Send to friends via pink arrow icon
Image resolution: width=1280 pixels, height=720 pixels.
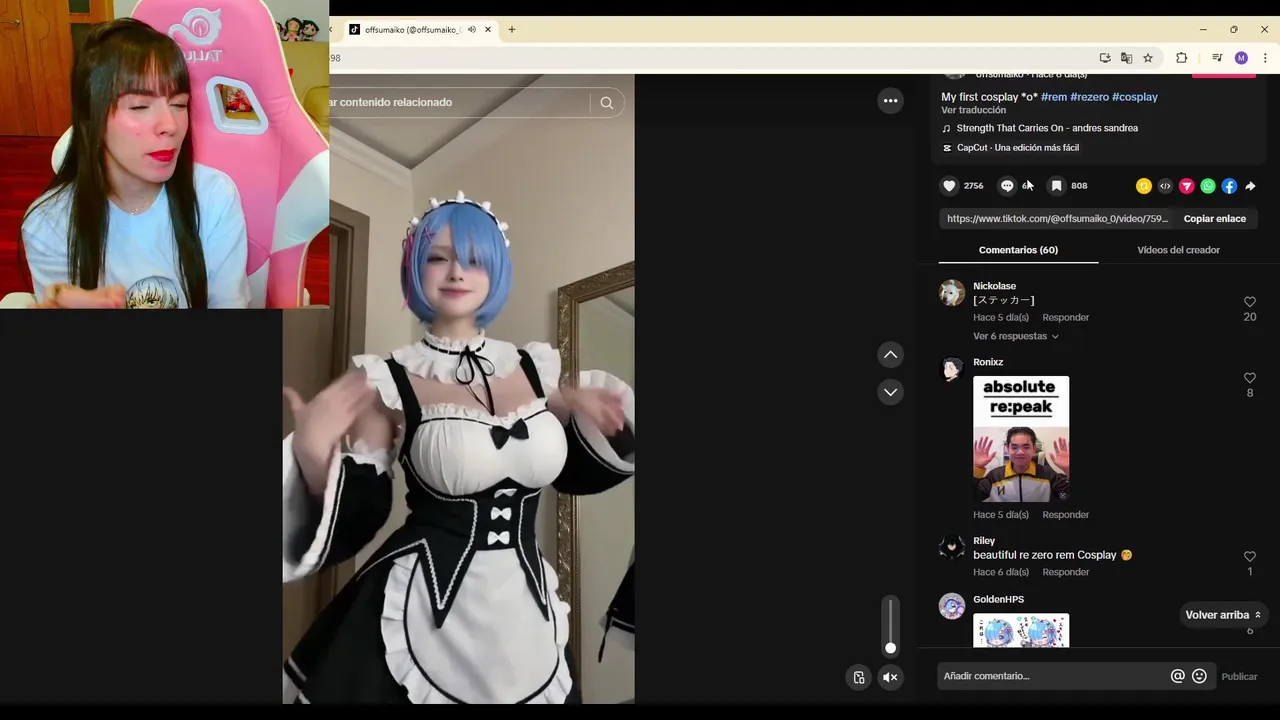click(1187, 186)
